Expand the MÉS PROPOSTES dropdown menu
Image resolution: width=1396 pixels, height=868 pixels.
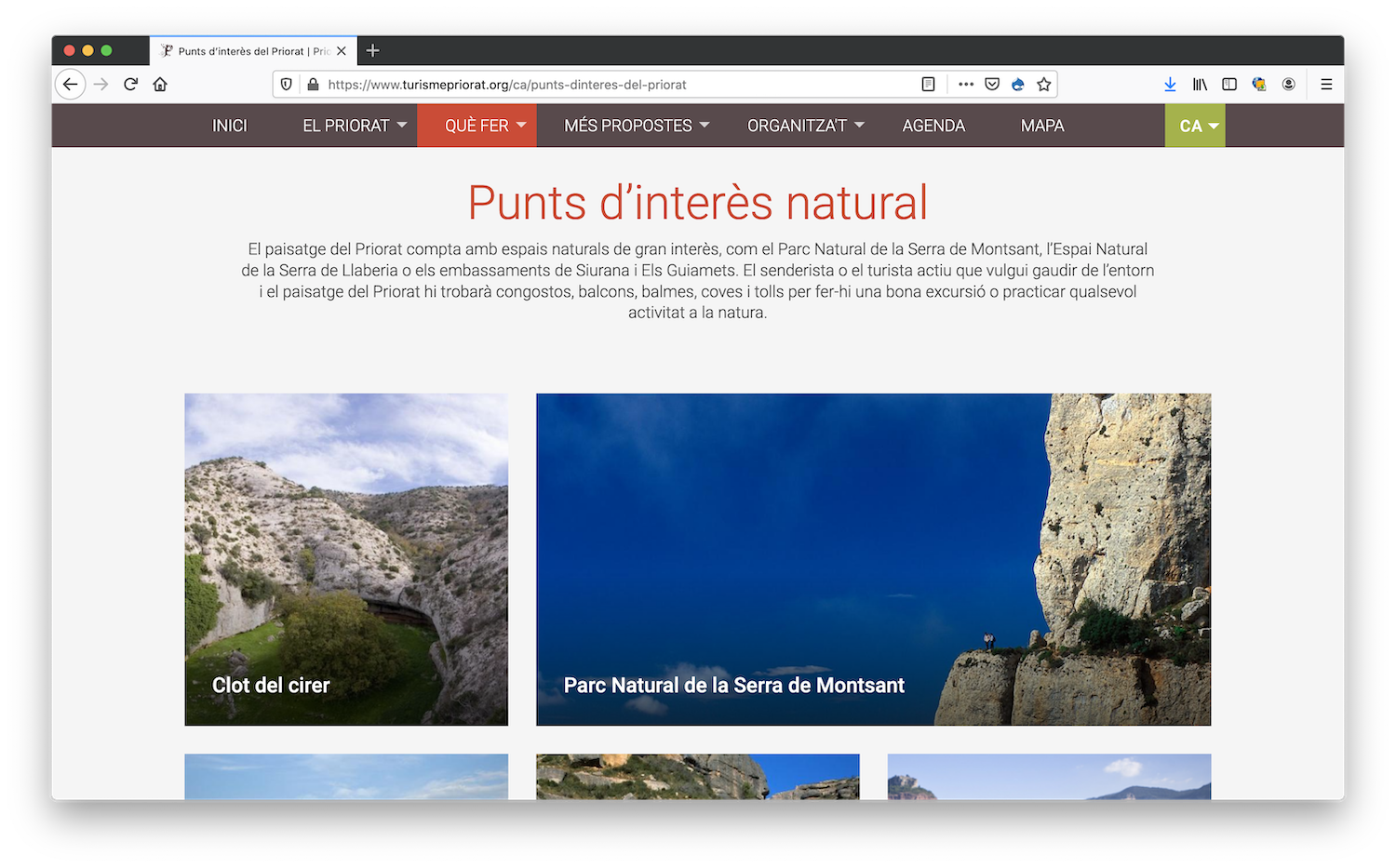tap(637, 126)
